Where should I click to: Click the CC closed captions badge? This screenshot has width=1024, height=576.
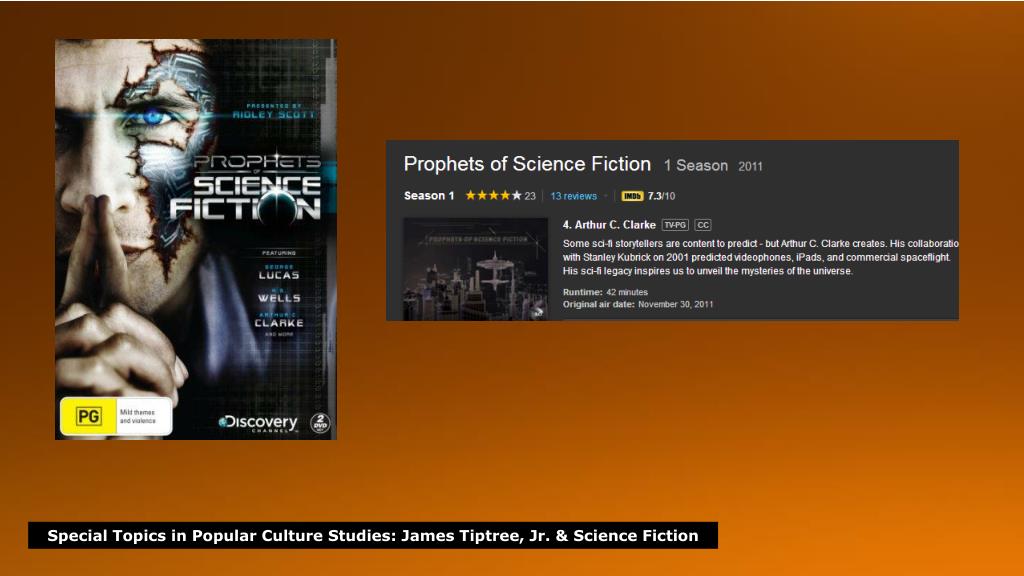click(x=703, y=225)
